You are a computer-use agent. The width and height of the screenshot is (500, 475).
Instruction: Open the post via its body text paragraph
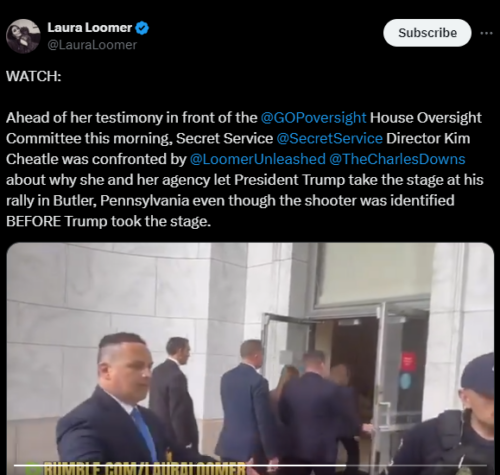click(x=245, y=169)
